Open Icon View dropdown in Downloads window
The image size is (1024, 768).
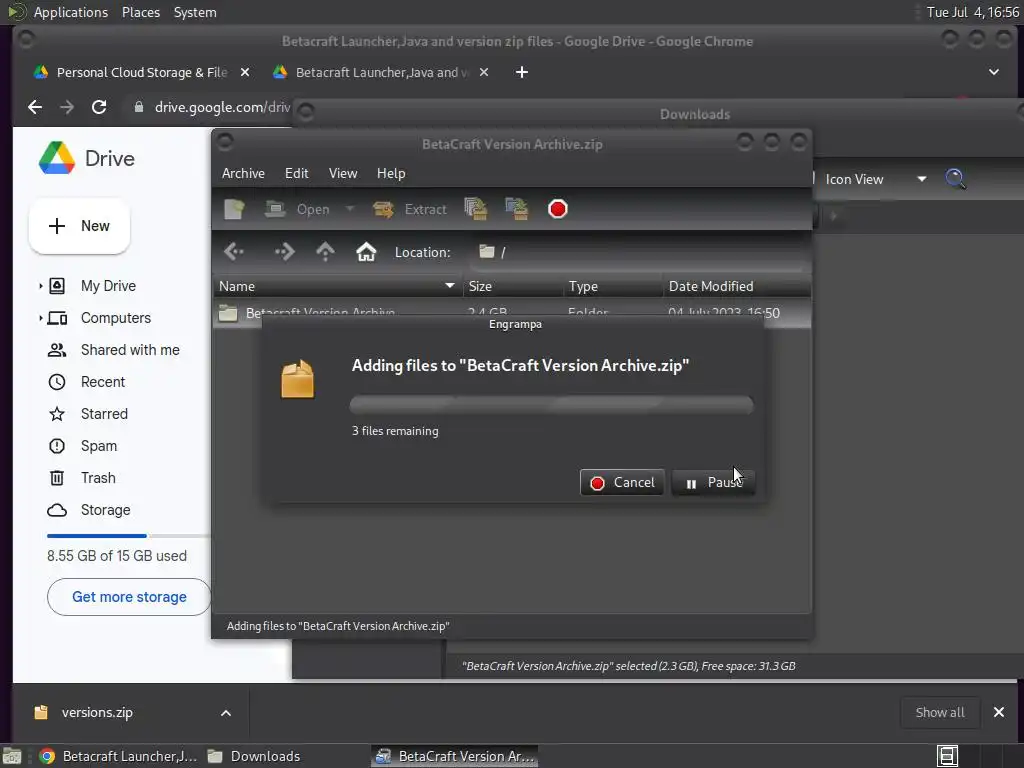pyautogui.click(x=876, y=179)
